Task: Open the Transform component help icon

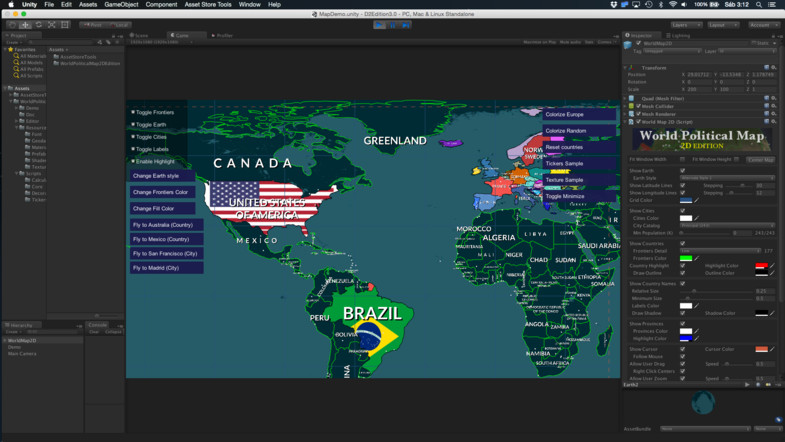Action: coord(766,68)
